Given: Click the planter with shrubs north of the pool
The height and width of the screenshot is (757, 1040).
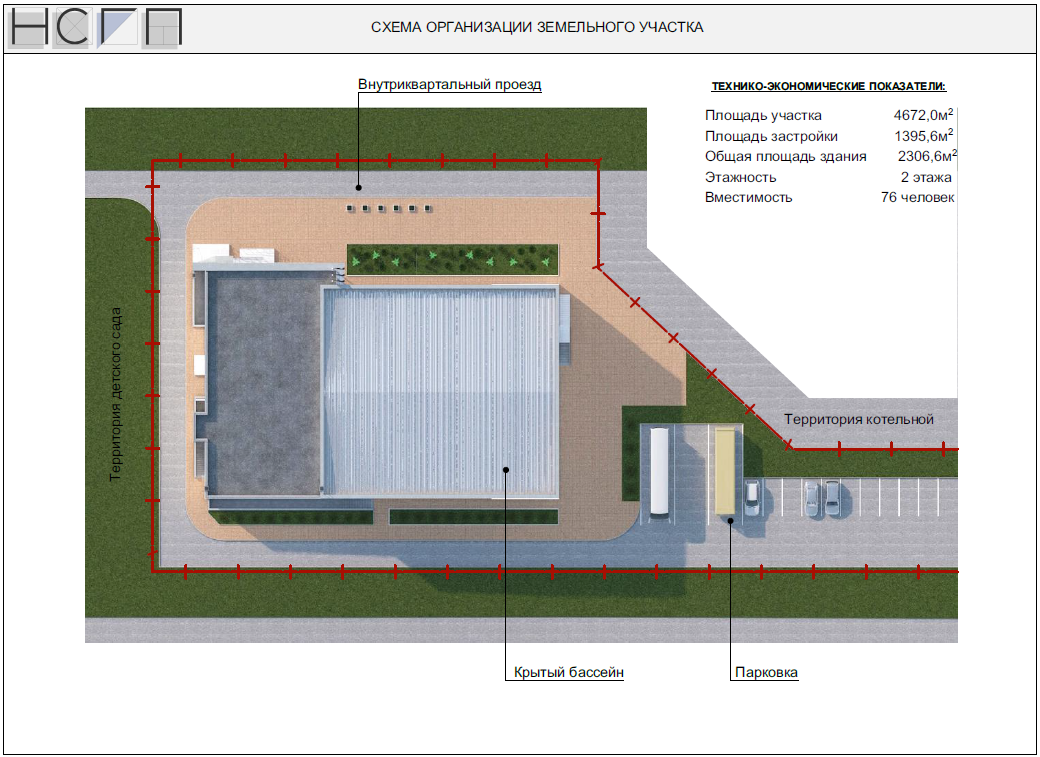Looking at the screenshot, I should tap(451, 259).
